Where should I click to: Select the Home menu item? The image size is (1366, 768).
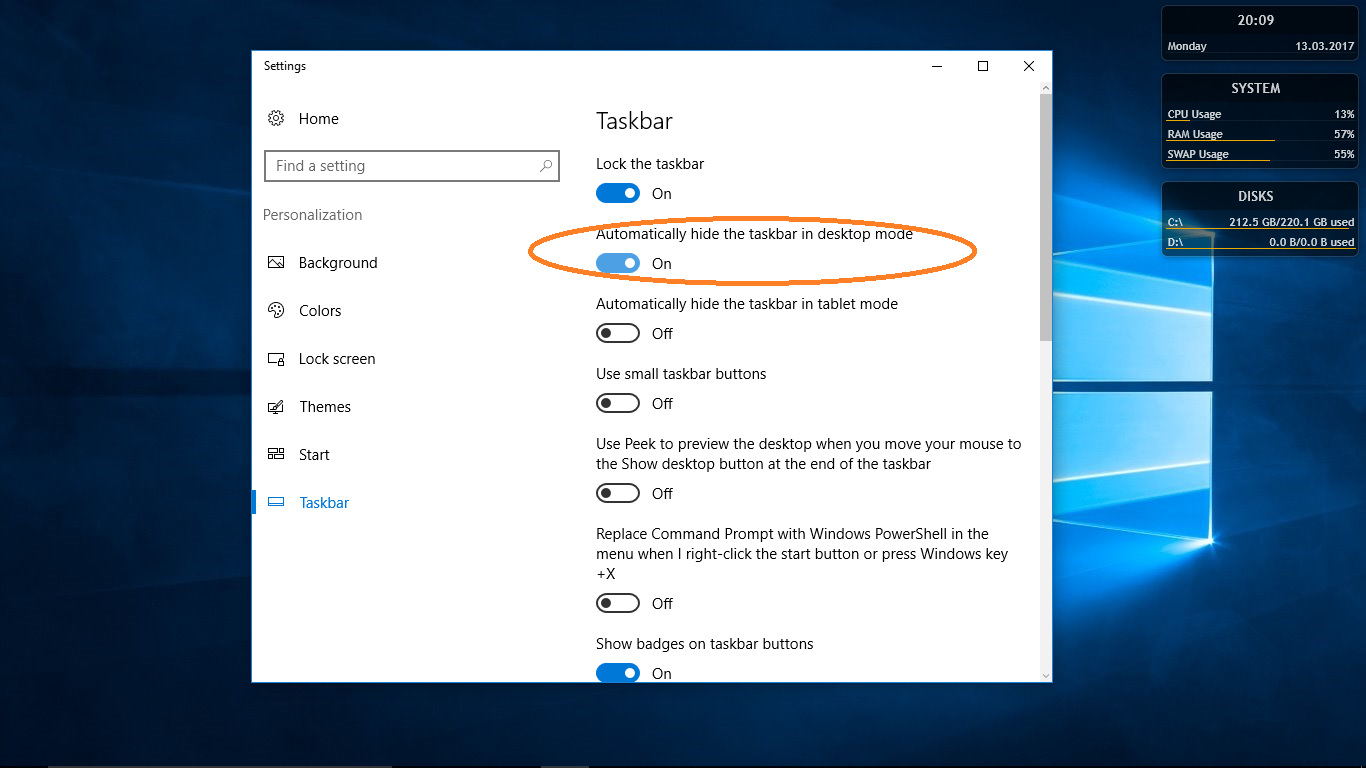[x=318, y=118]
